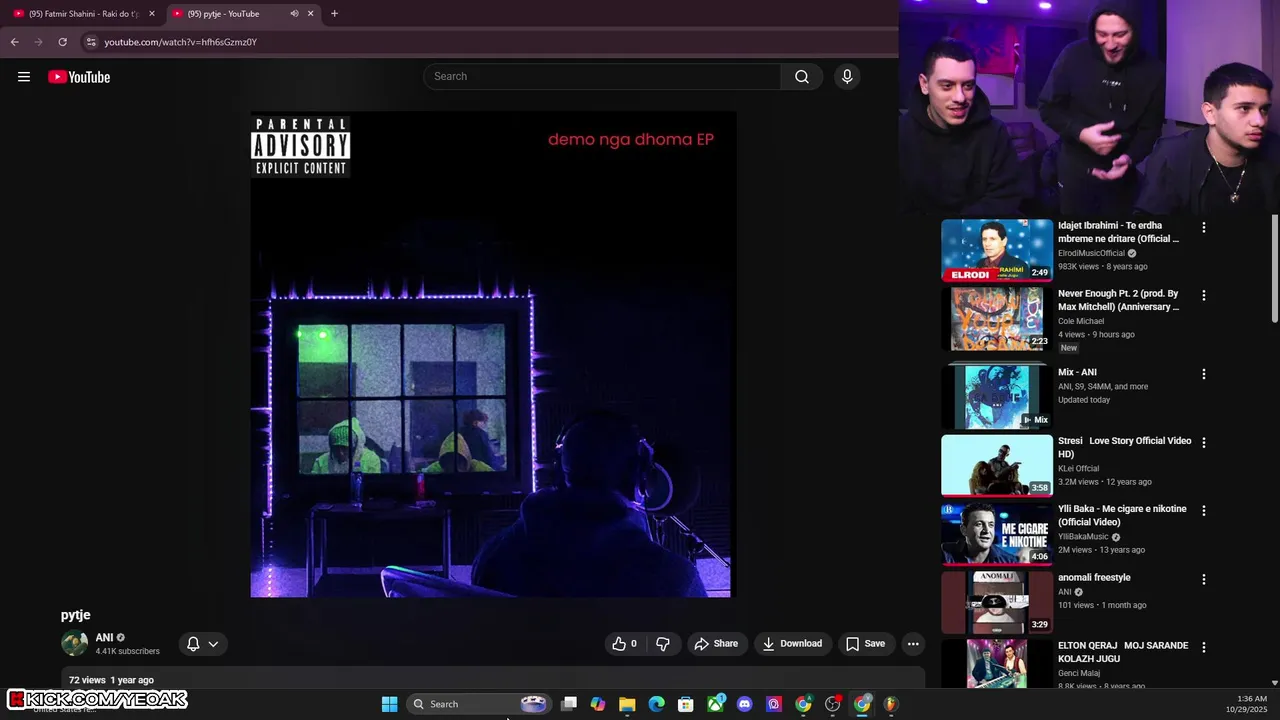Go to the YouTube home logo

click(79, 77)
